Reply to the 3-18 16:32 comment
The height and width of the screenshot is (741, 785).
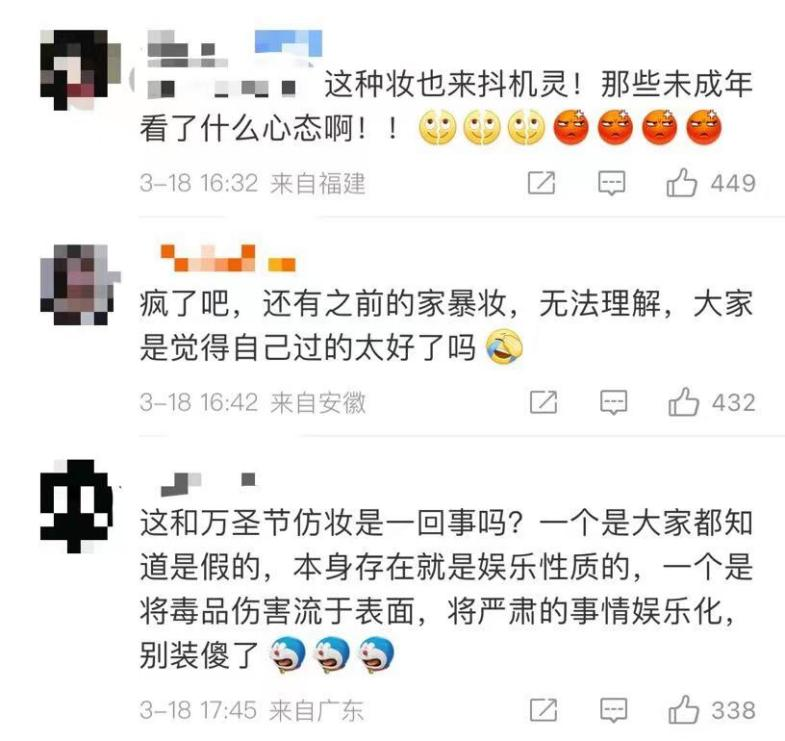[x=612, y=183]
